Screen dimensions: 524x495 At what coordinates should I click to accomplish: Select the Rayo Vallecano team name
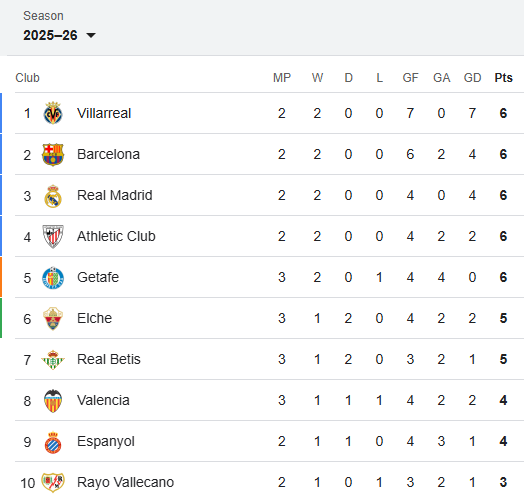pos(126,482)
